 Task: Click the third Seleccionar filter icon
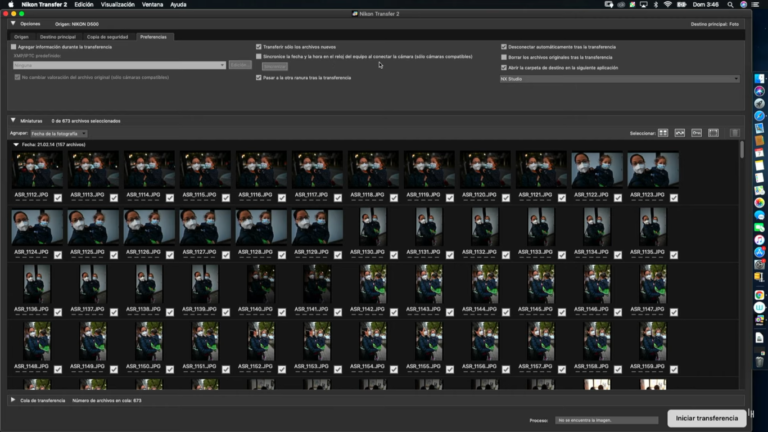point(697,132)
